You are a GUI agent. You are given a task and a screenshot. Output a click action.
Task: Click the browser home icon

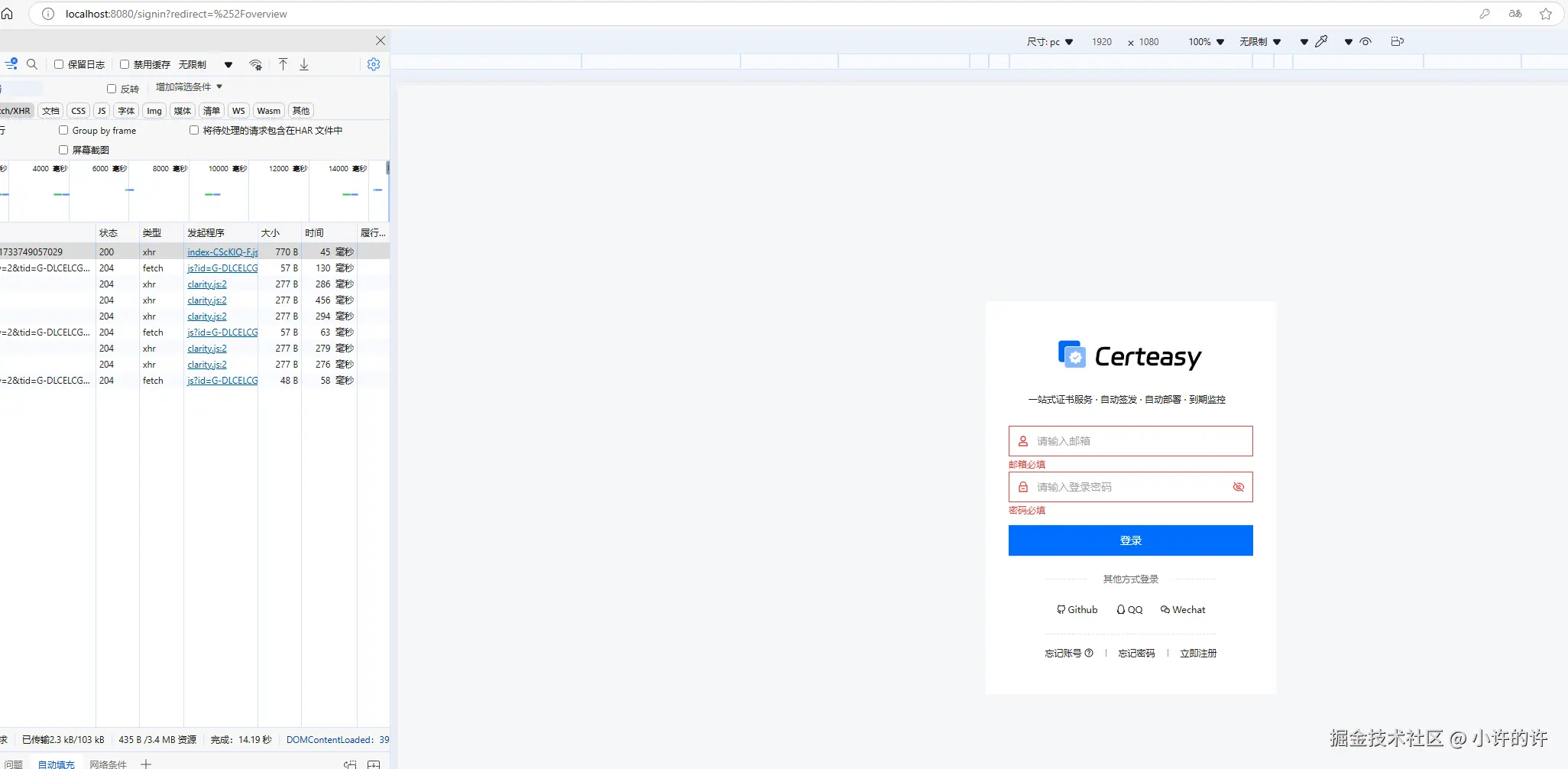click(x=7, y=14)
